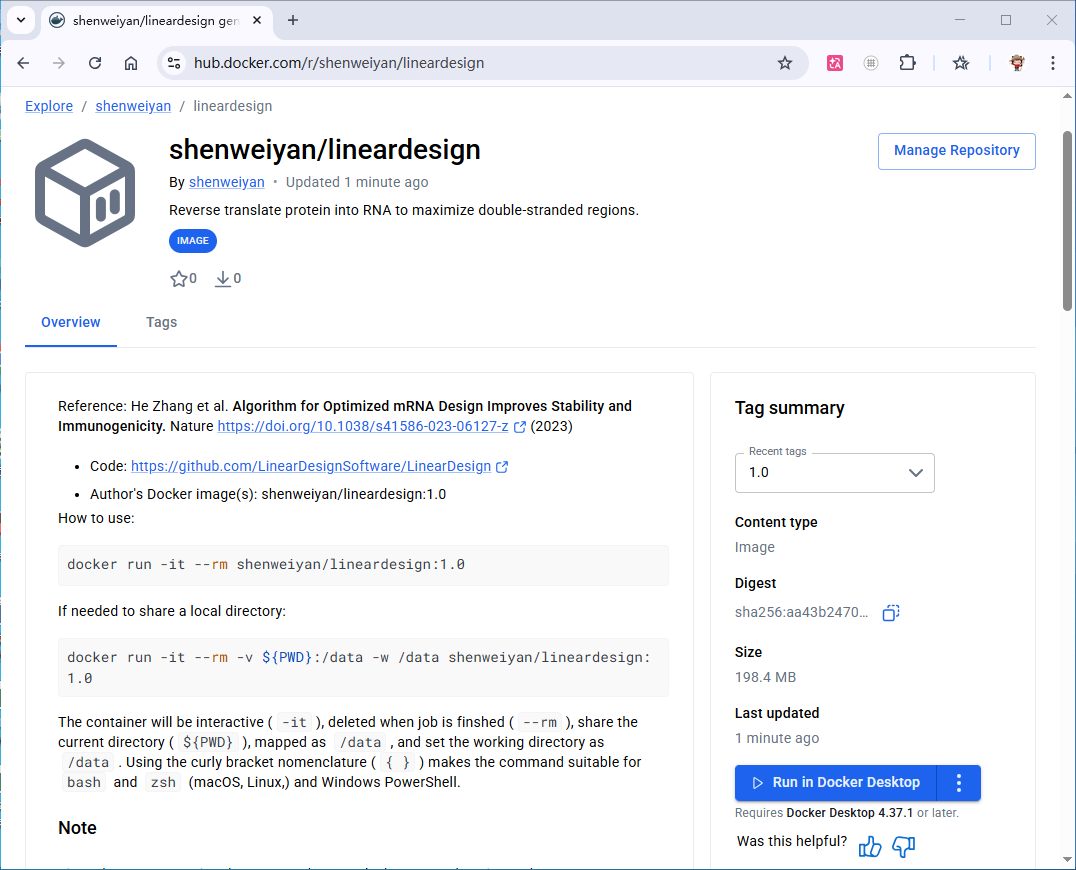Click Run in Docker Desktop button
Viewport: 1076px width, 870px height.
coord(835,783)
